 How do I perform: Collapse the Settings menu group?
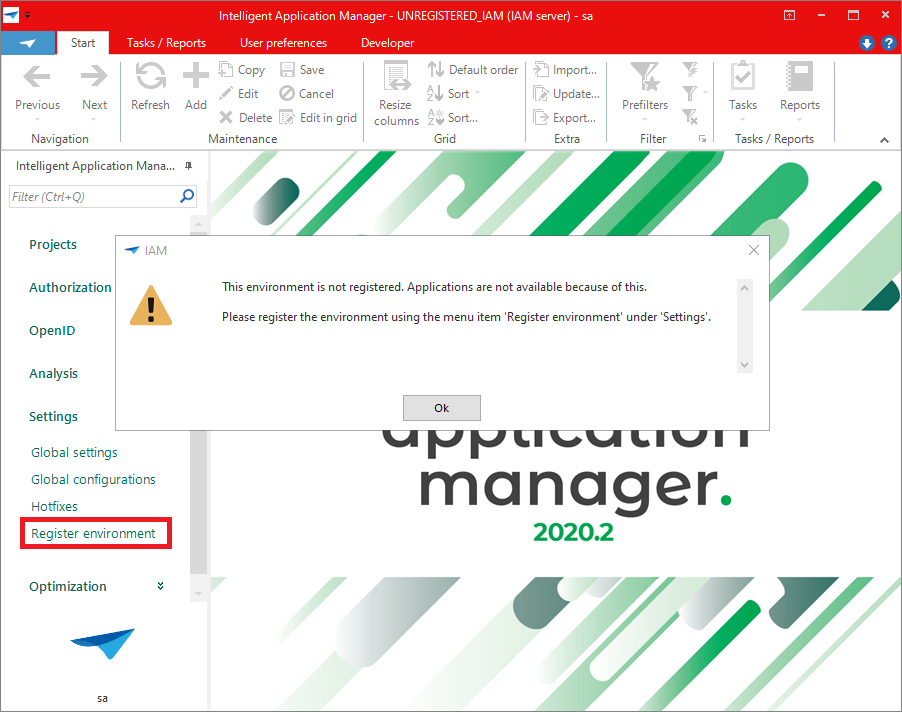(53, 416)
